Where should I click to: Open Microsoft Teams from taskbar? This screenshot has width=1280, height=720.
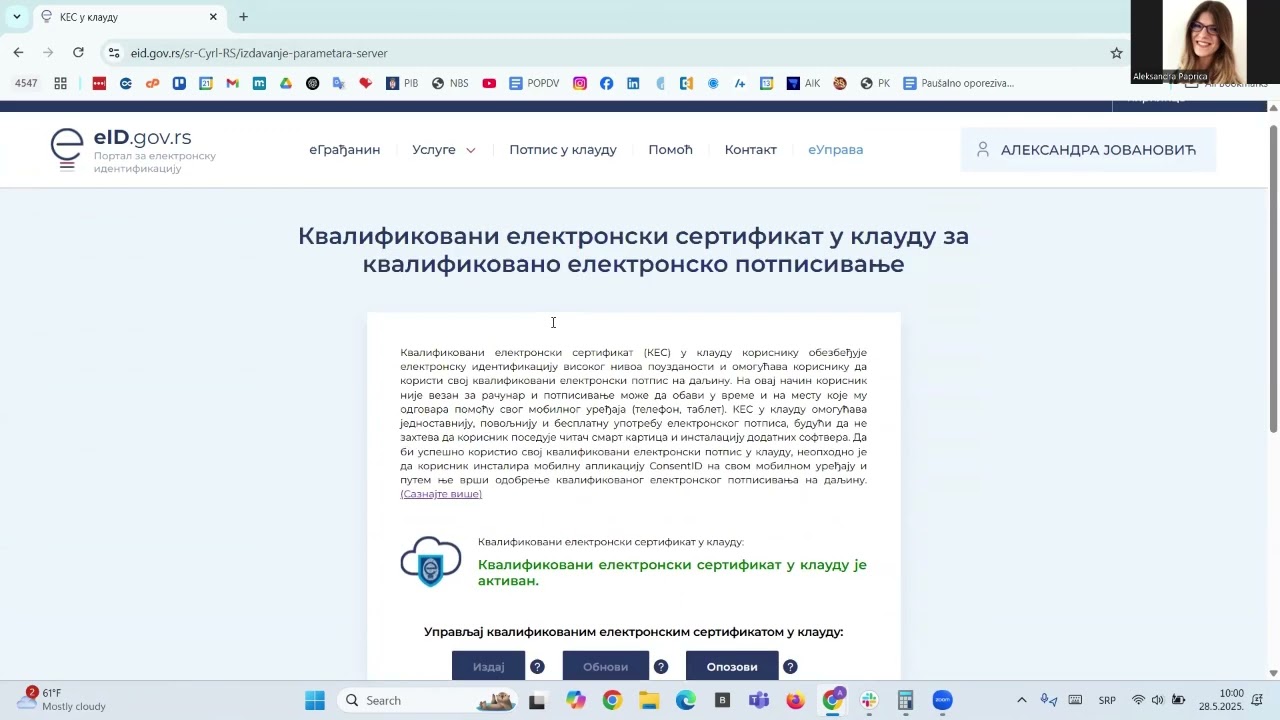[759, 700]
